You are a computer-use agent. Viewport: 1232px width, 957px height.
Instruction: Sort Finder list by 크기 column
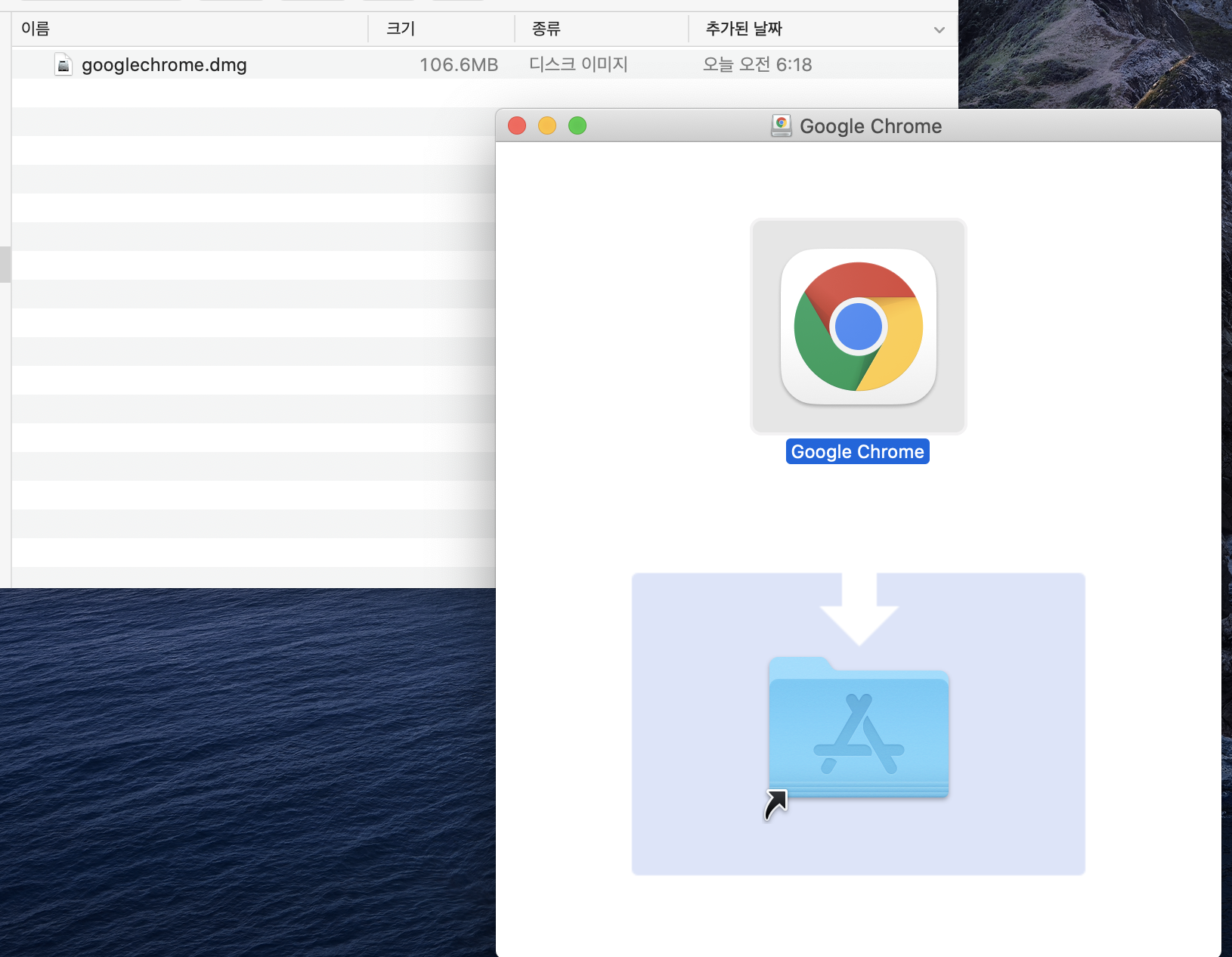401,29
